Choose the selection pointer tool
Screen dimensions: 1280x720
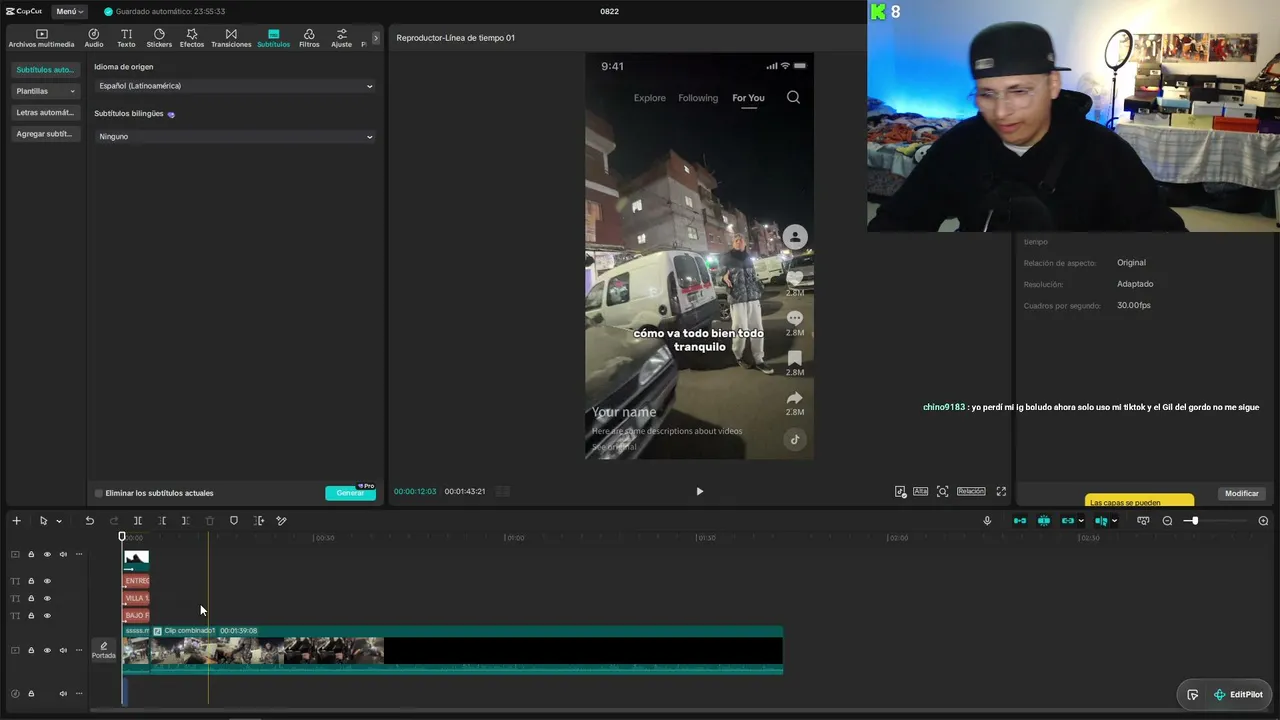(43, 521)
